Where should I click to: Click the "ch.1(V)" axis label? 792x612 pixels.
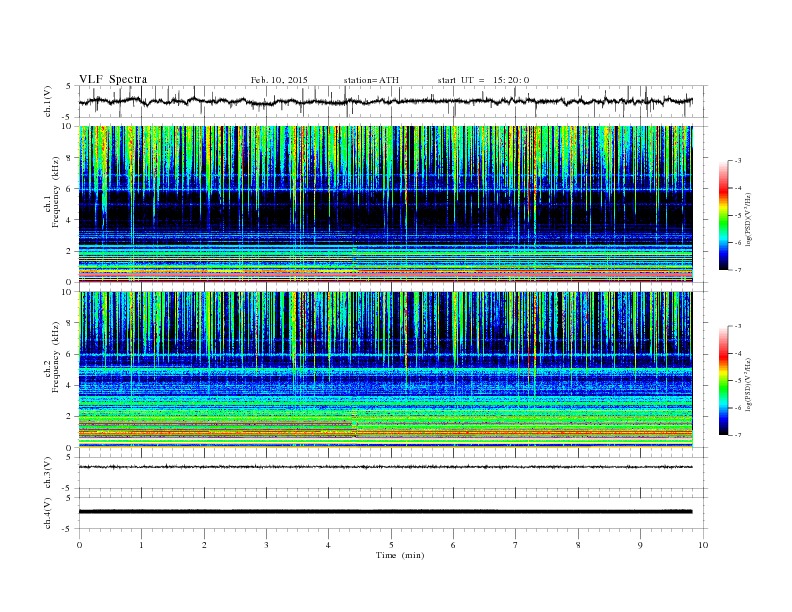[x=48, y=101]
